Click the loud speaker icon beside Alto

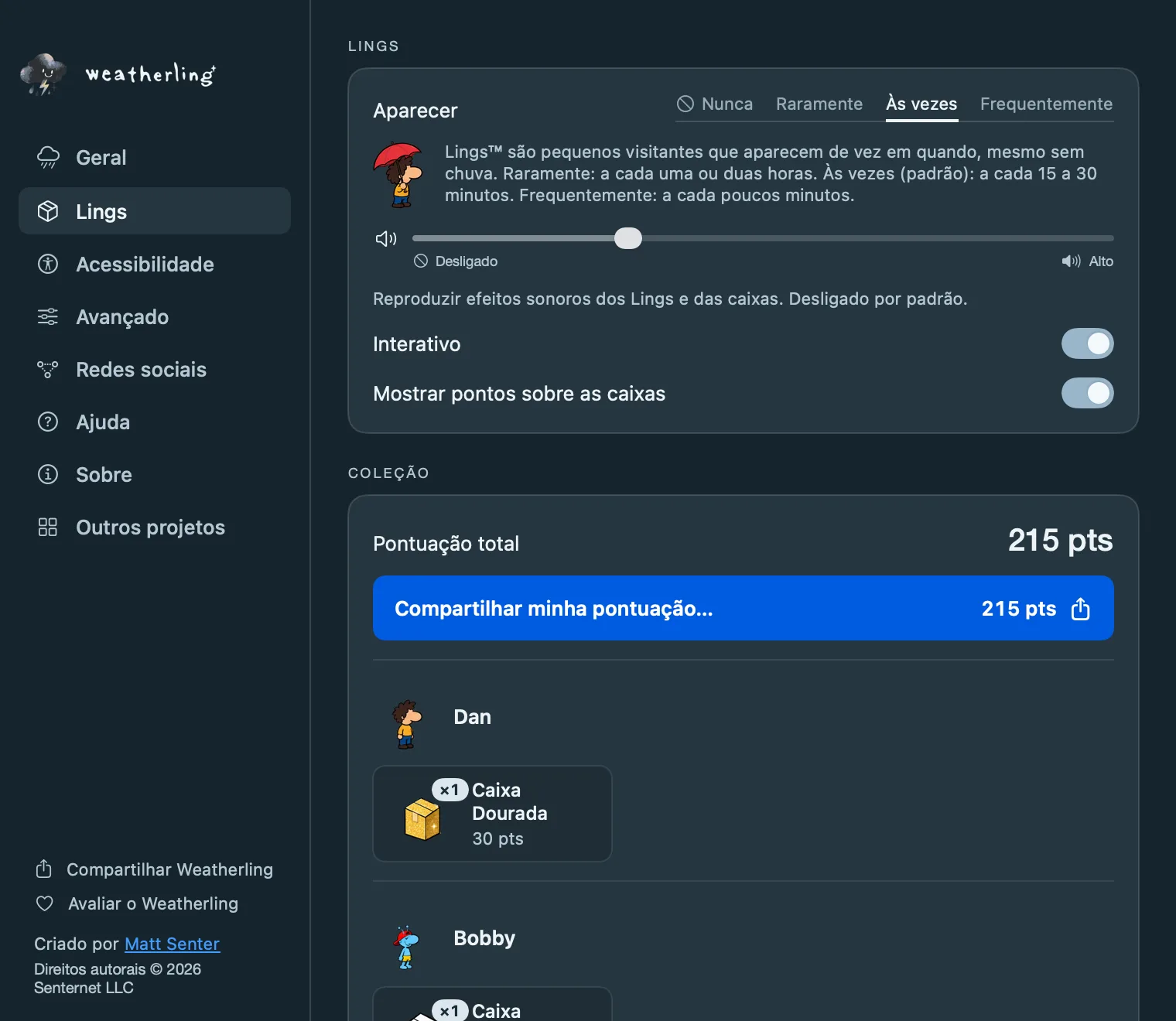[x=1072, y=261]
